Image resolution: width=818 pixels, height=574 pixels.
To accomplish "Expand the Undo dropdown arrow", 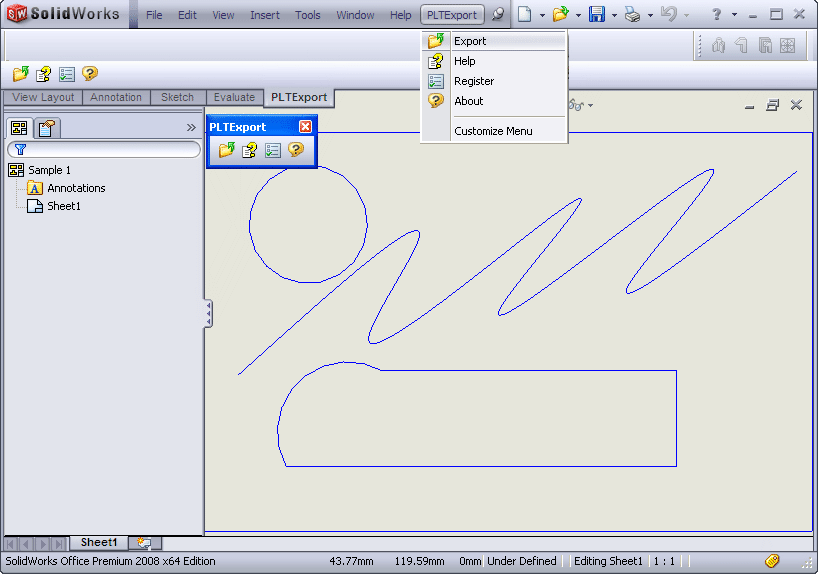I will pos(686,15).
